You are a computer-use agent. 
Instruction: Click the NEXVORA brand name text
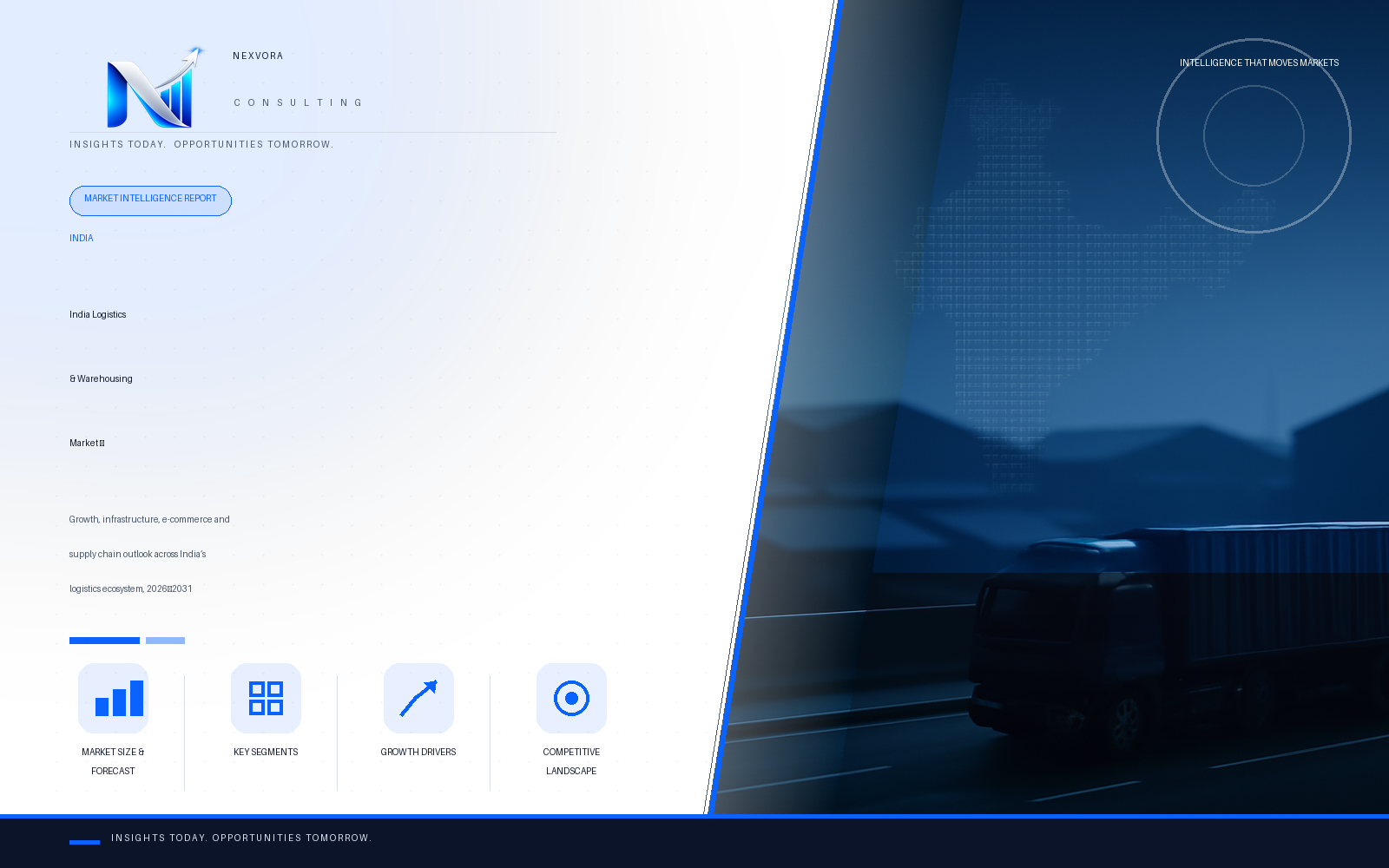click(x=258, y=56)
